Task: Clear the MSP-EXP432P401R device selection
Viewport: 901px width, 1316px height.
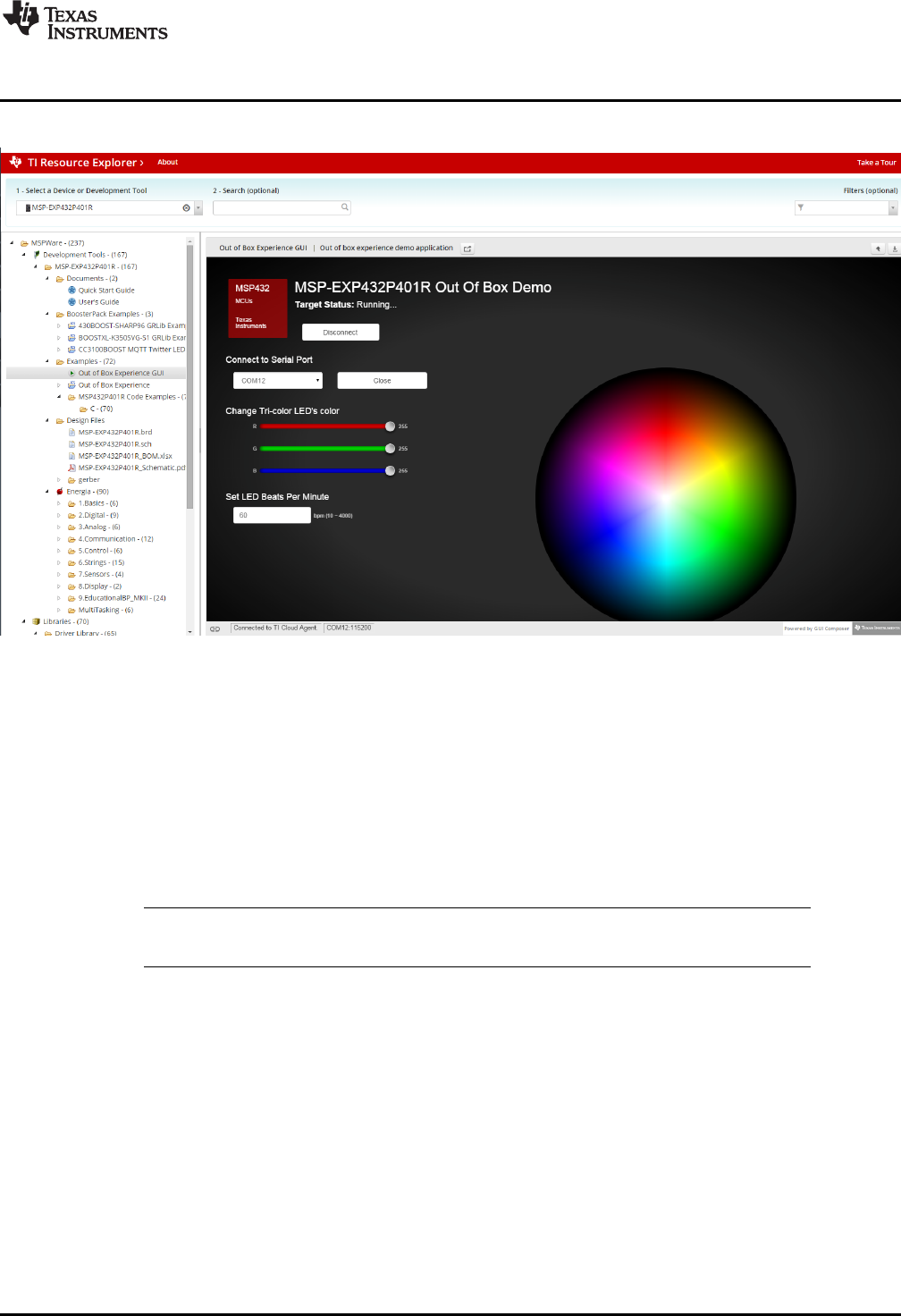Action: coord(186,207)
